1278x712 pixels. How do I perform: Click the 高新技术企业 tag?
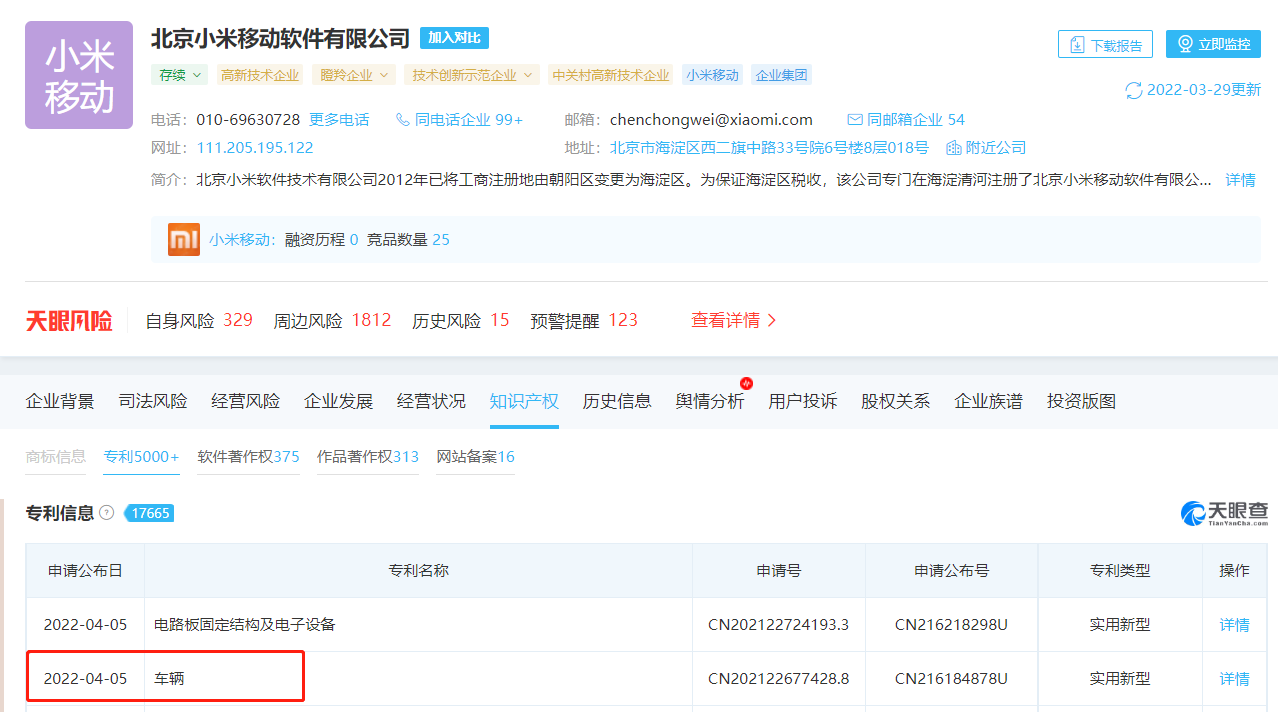click(260, 75)
